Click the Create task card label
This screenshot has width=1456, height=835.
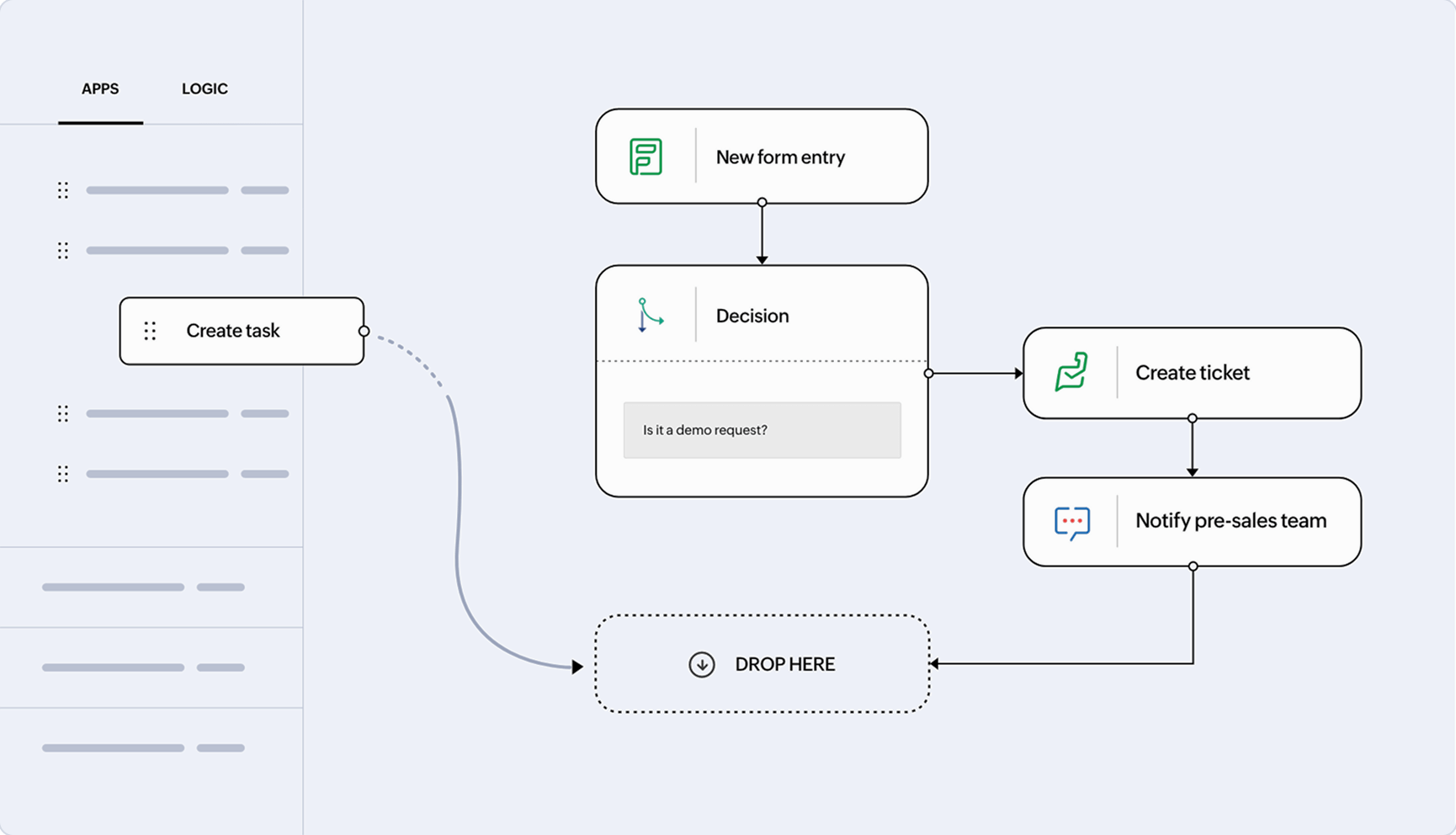[233, 331]
